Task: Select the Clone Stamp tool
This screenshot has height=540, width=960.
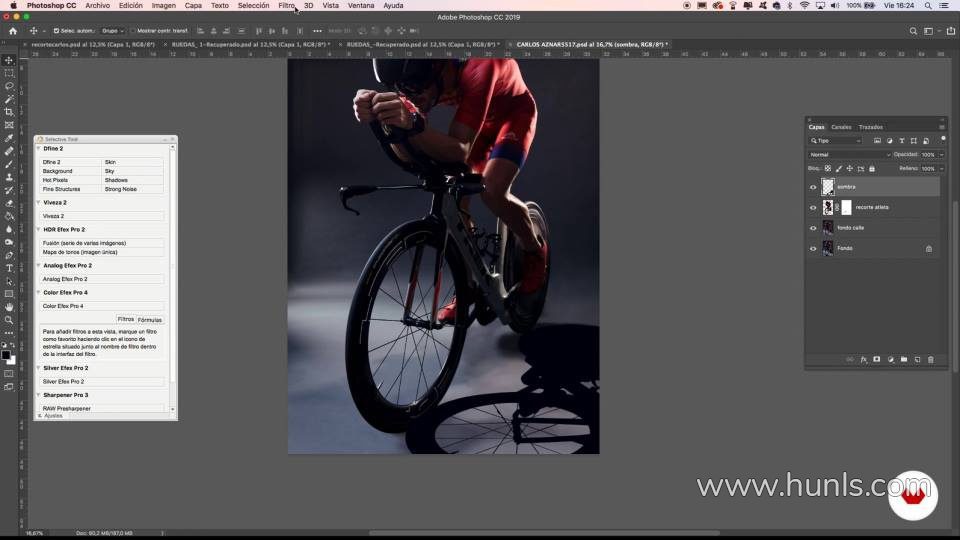Action: point(9,177)
